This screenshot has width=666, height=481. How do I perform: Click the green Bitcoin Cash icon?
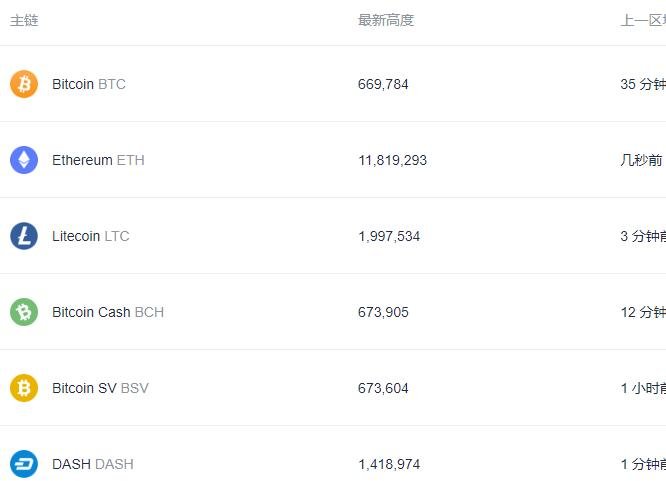click(24, 312)
